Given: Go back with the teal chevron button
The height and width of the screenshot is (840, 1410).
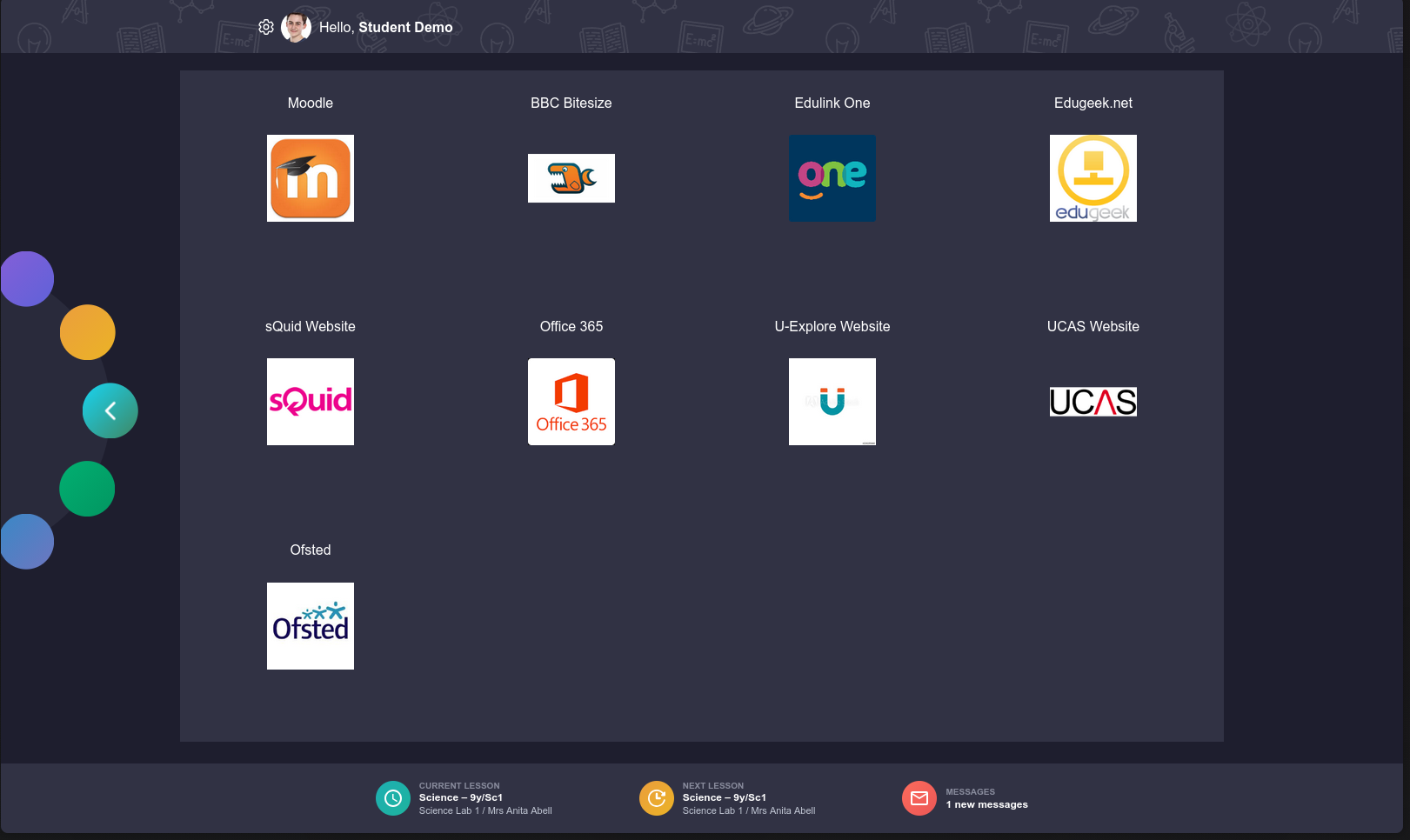Looking at the screenshot, I should click(110, 410).
